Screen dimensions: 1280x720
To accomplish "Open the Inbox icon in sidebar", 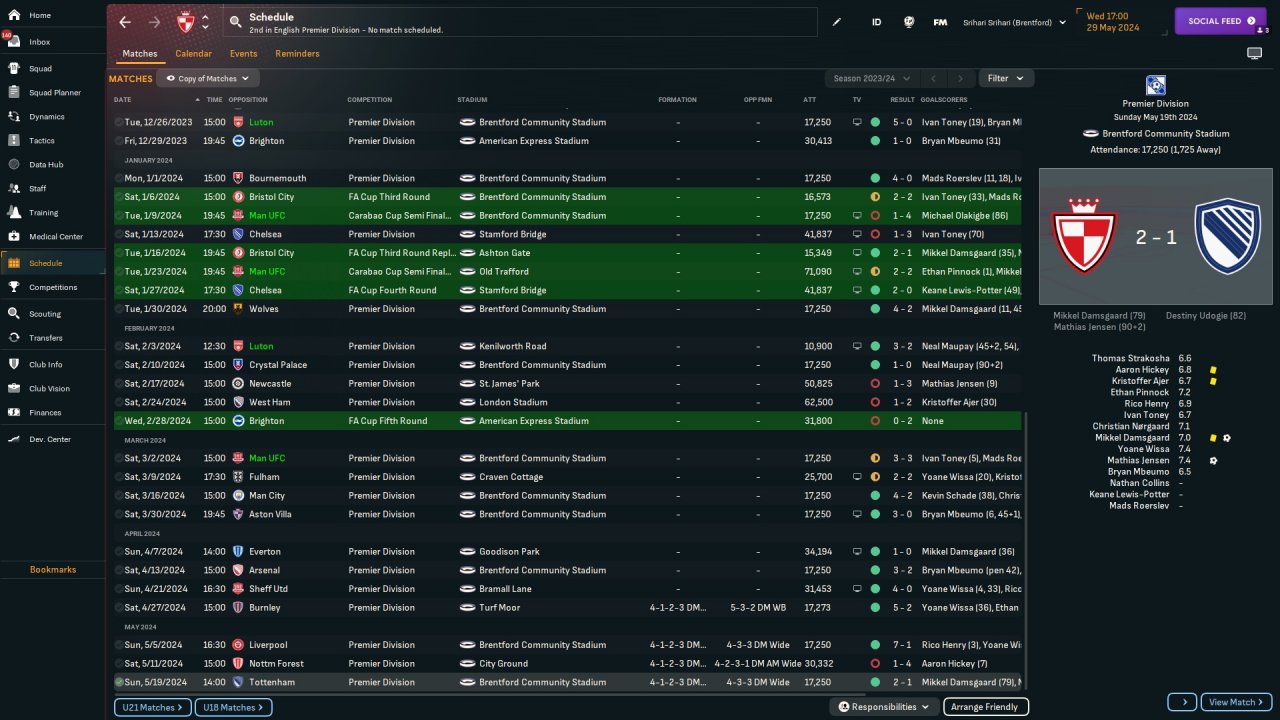I will 14,42.
